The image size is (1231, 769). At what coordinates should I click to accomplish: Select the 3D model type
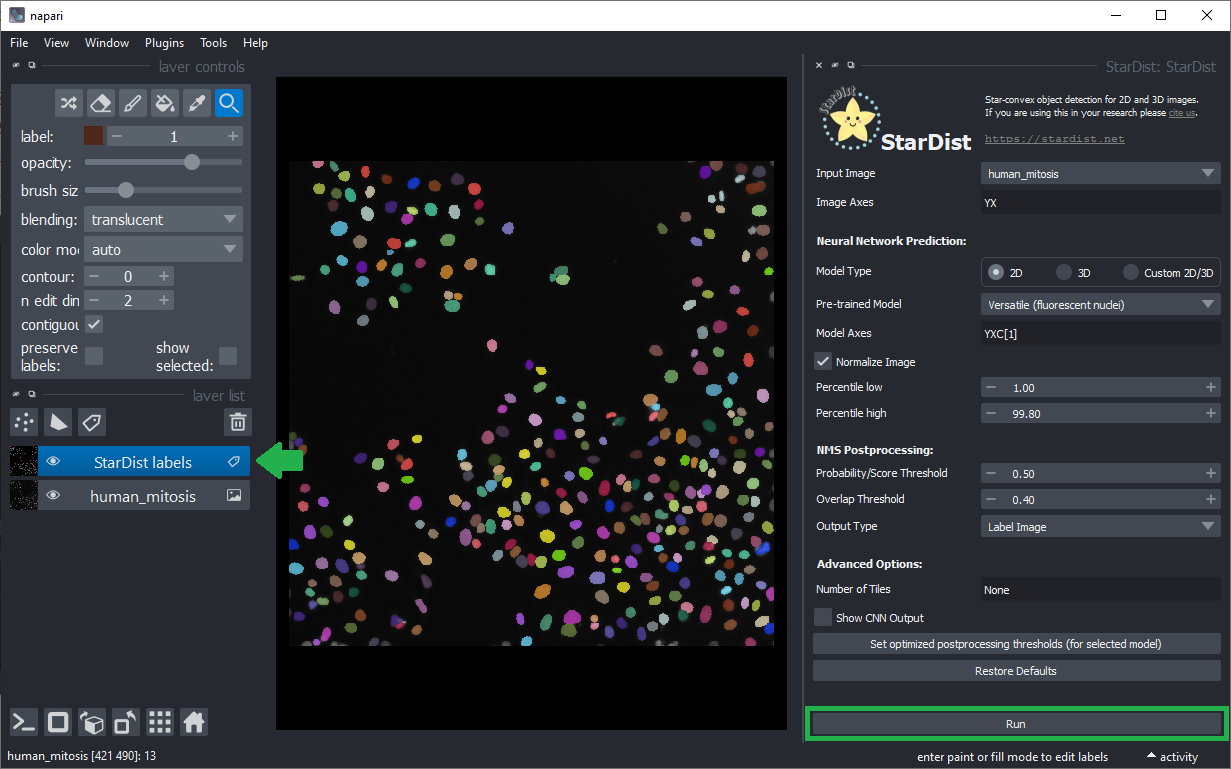[x=1064, y=272]
